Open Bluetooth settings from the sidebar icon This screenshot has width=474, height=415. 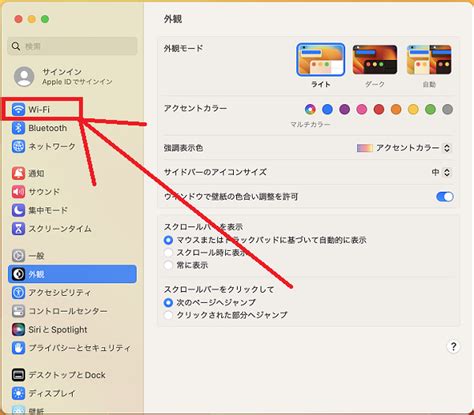[x=18, y=128]
